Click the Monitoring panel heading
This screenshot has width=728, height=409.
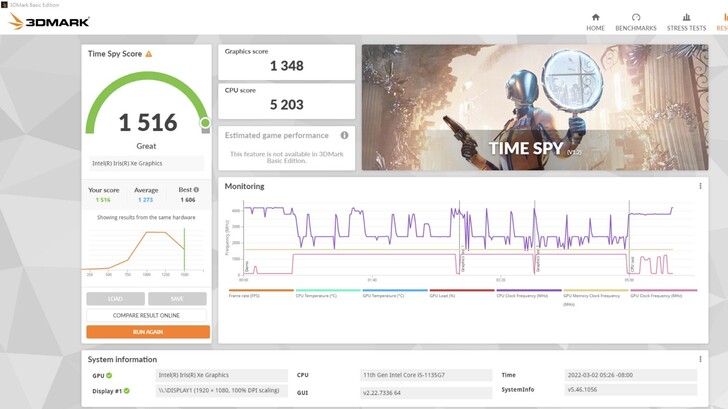pos(244,186)
